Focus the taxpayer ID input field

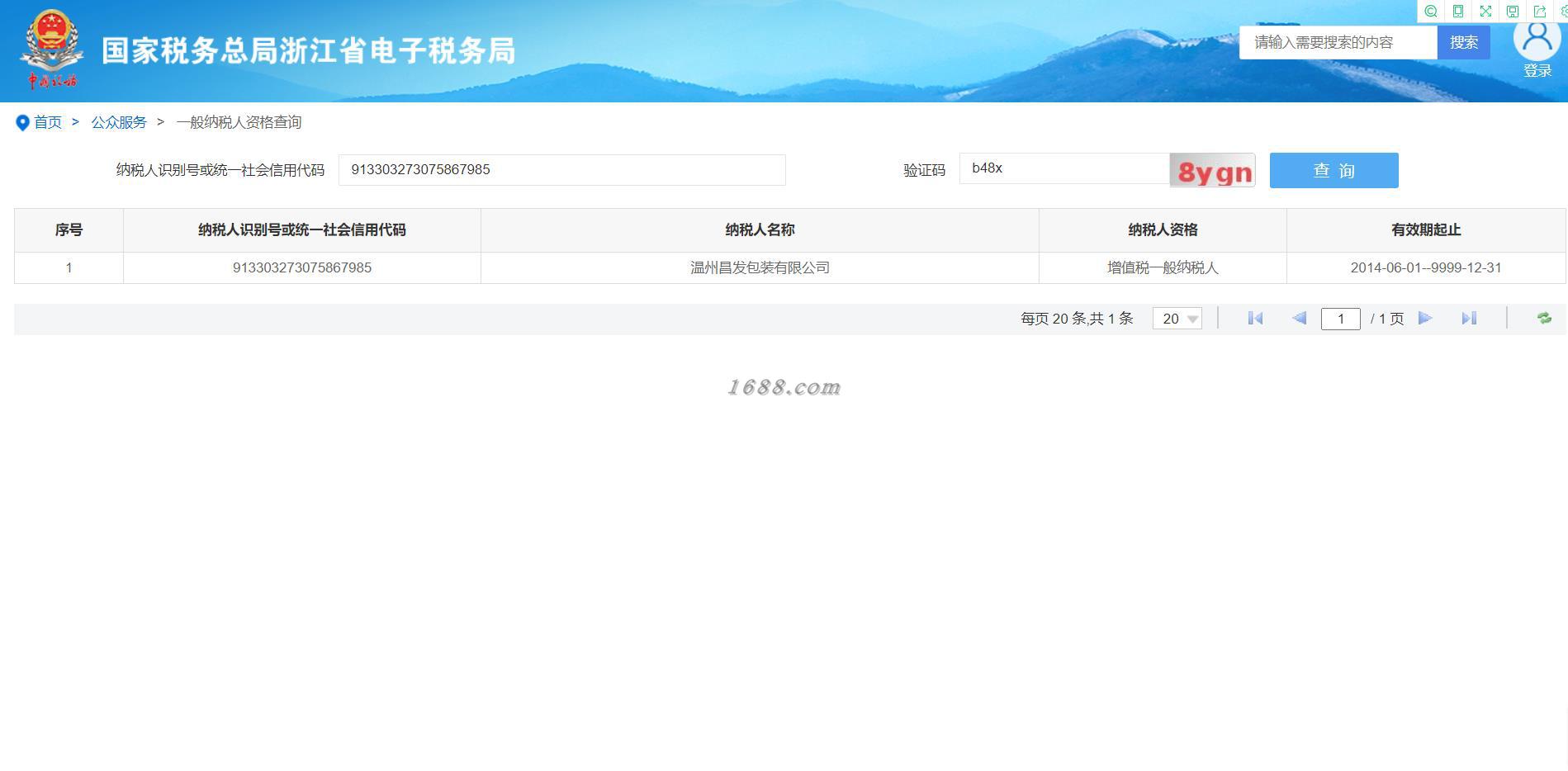pos(561,170)
